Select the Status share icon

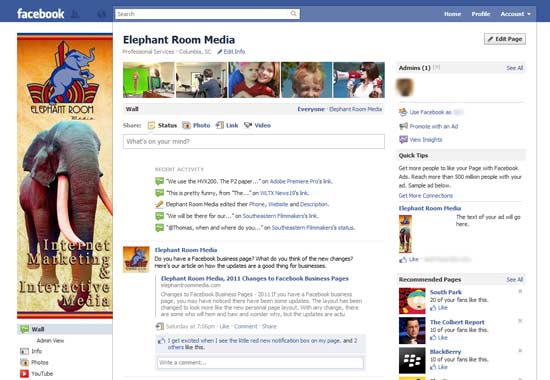click(151, 125)
